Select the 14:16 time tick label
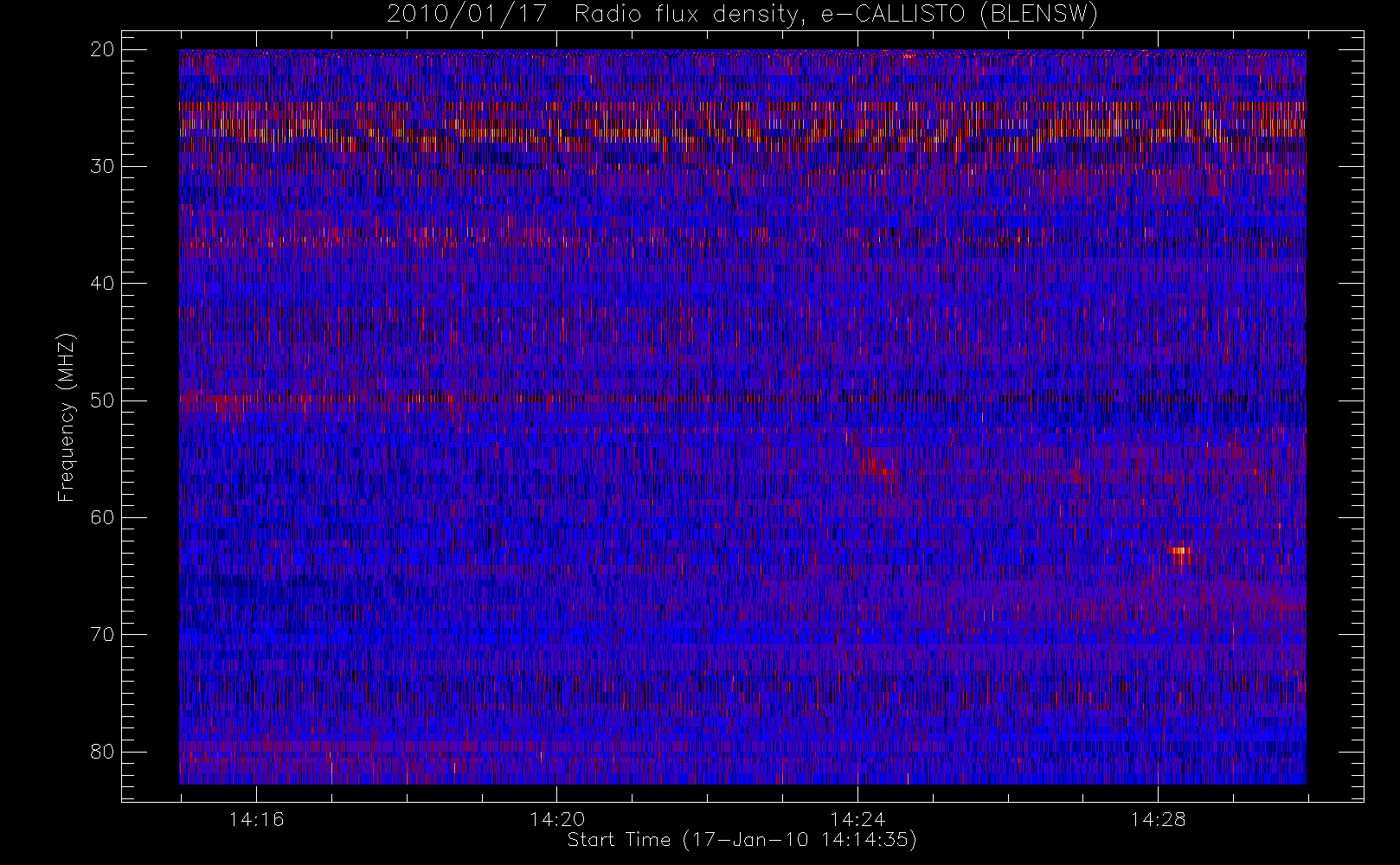 pos(256,819)
